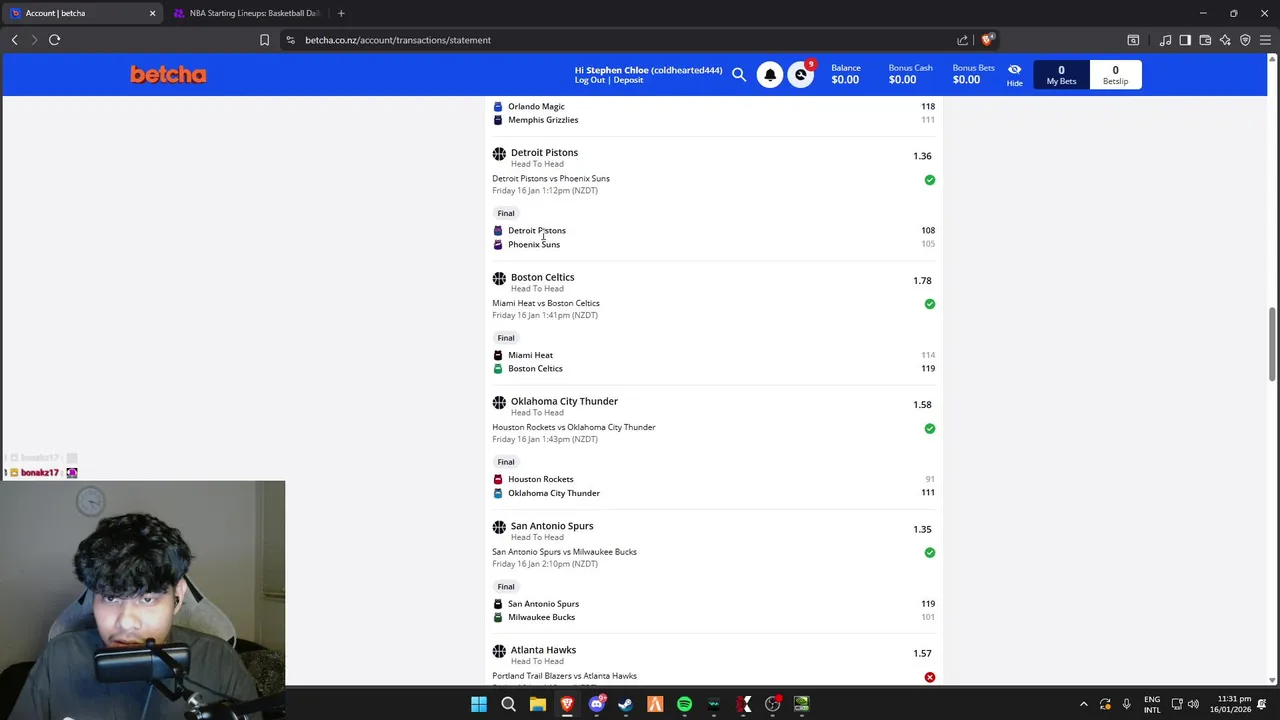Open the My Bets tab

pyautogui.click(x=1061, y=75)
